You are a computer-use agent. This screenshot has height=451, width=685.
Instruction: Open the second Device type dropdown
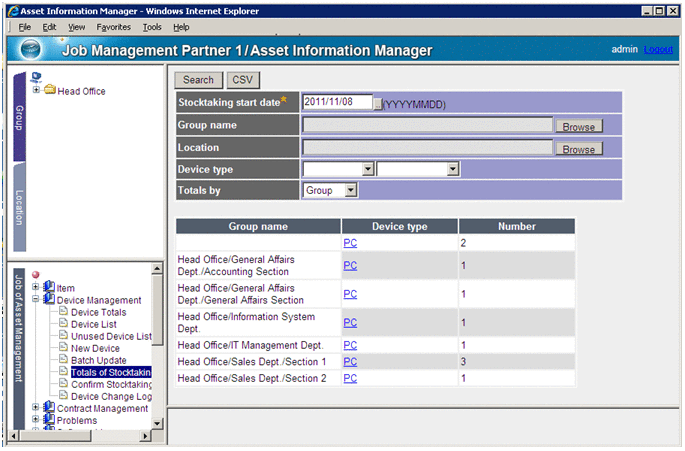(452, 170)
